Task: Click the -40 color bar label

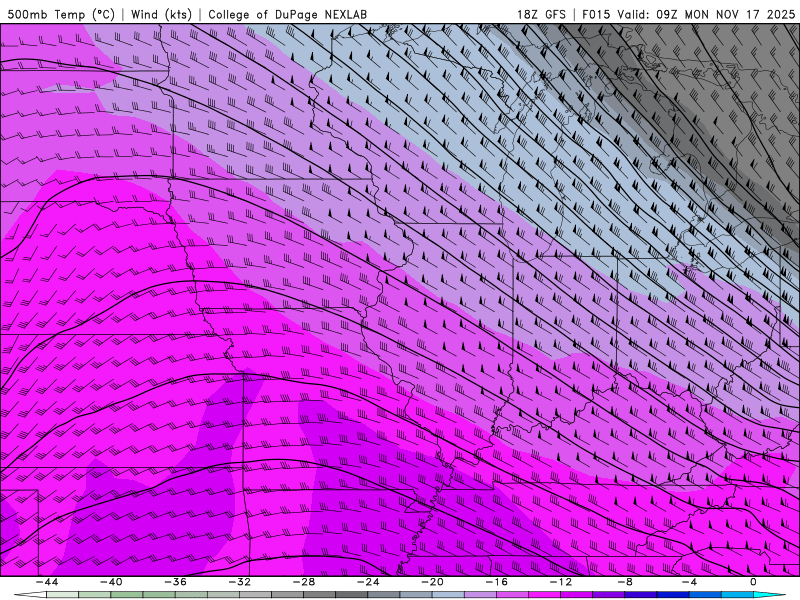Action: (x=111, y=582)
